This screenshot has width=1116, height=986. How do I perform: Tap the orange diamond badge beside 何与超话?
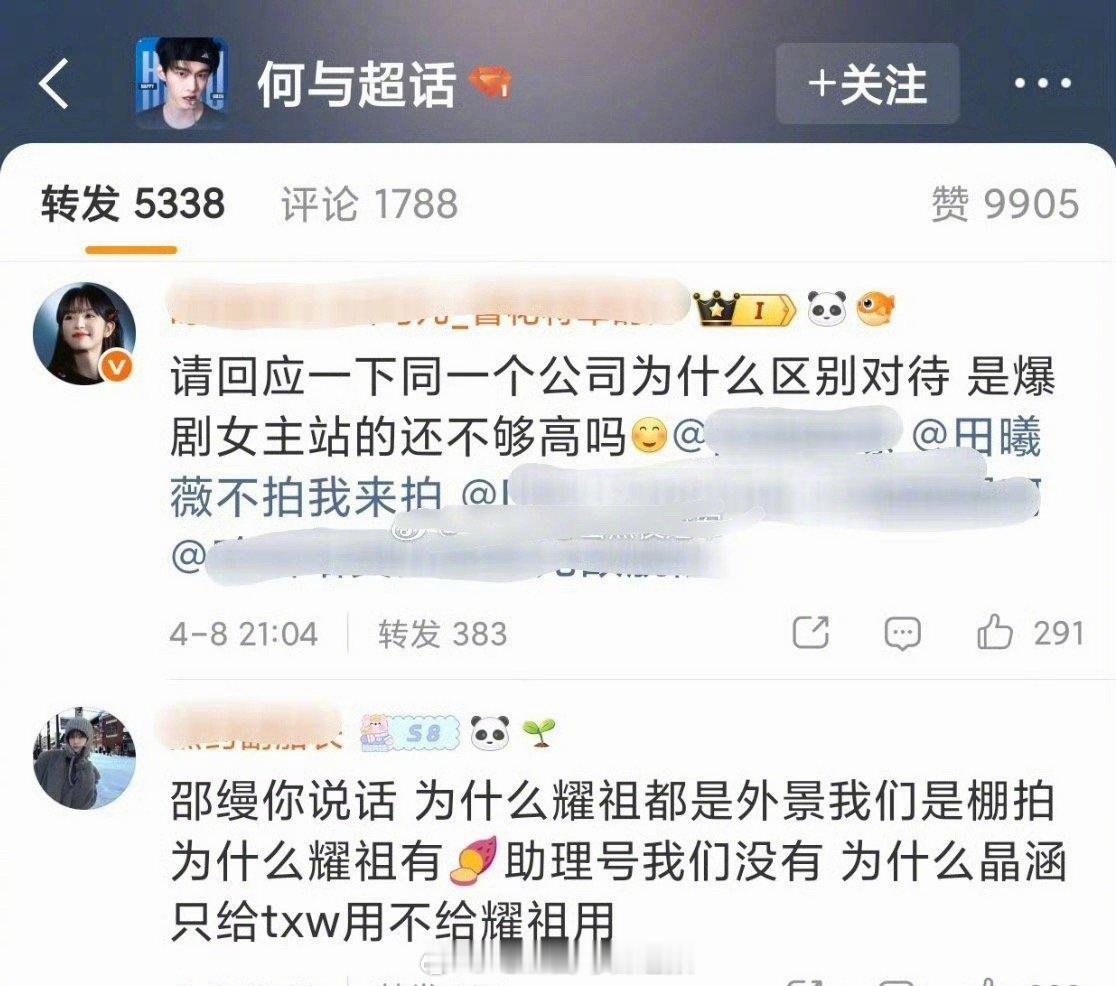490,83
